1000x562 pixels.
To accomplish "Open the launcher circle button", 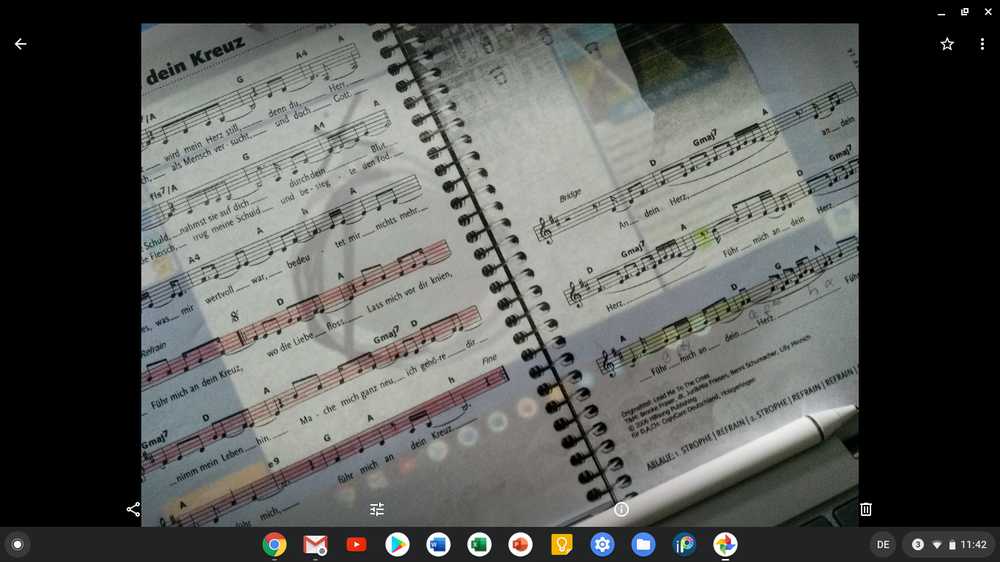I will tap(17, 544).
